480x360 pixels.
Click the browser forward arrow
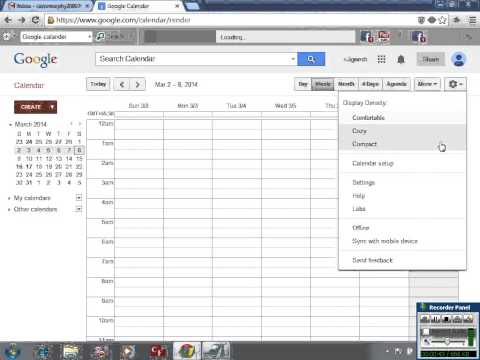[x=22, y=20]
